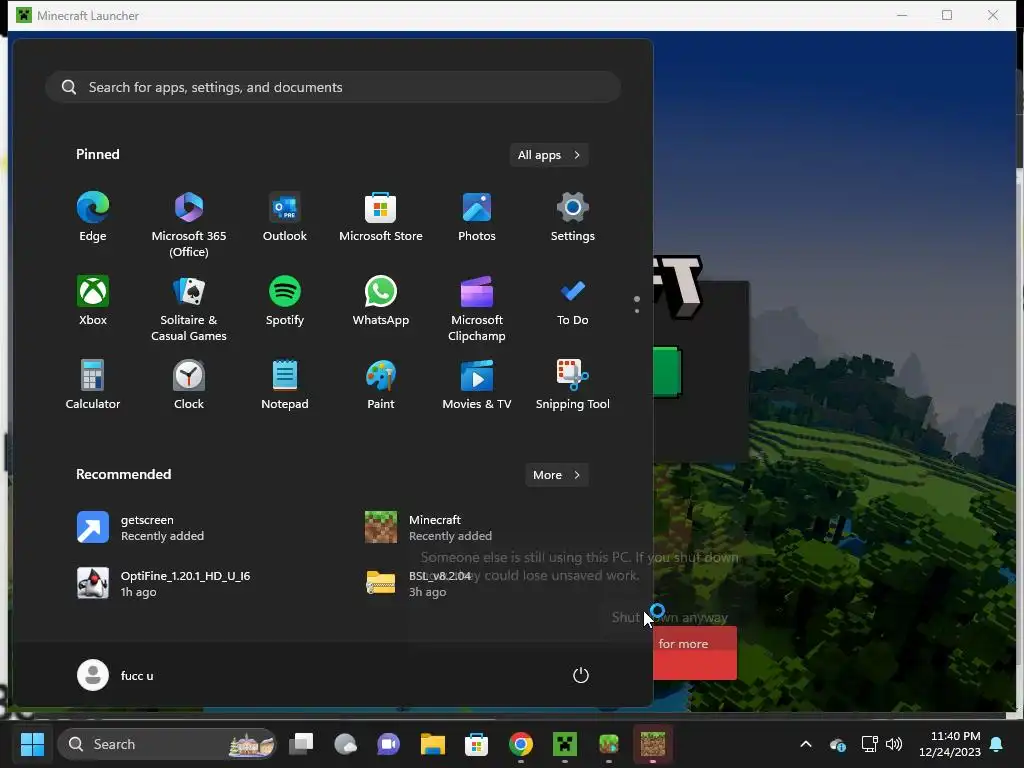Open Movies & TV app
This screenshot has height=768, width=1024.
pos(477,385)
